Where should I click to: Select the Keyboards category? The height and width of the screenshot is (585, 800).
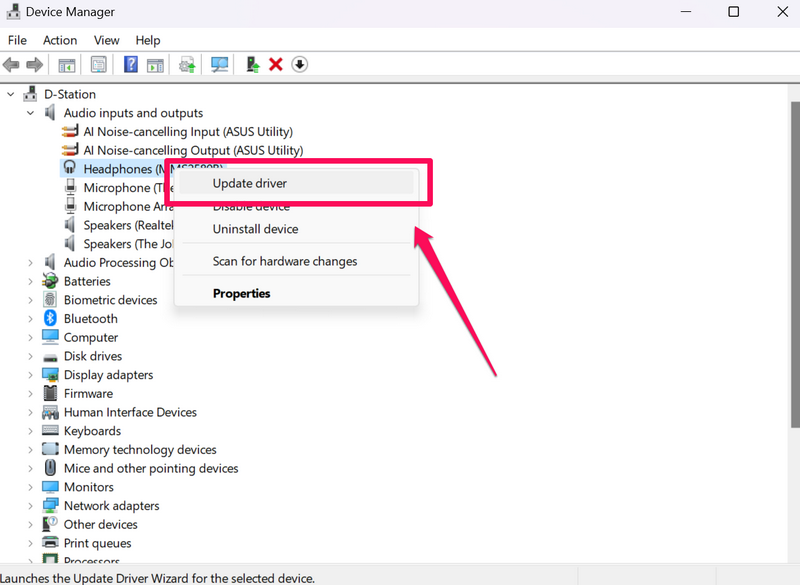click(92, 431)
